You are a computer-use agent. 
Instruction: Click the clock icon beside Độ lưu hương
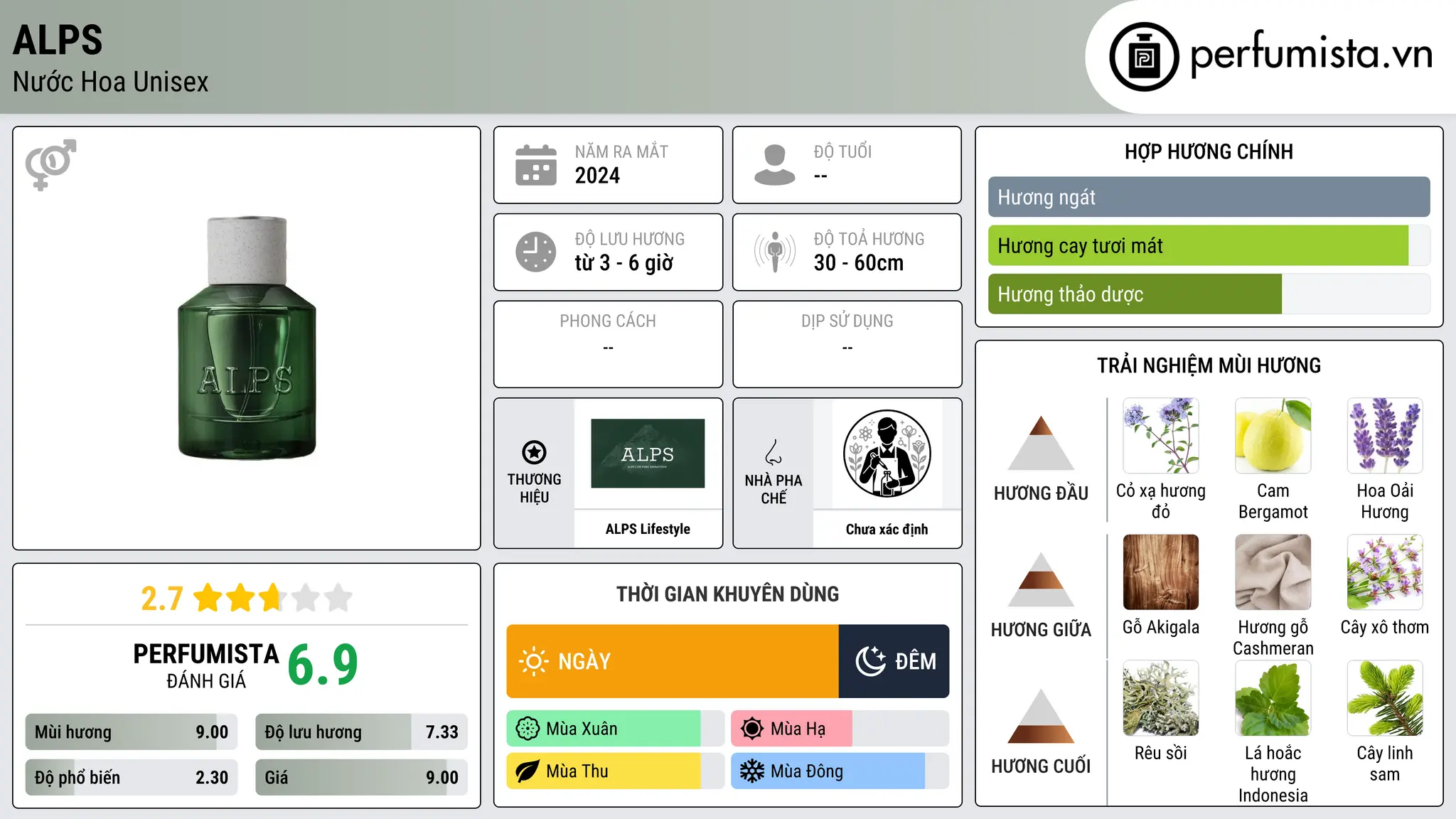pos(536,252)
